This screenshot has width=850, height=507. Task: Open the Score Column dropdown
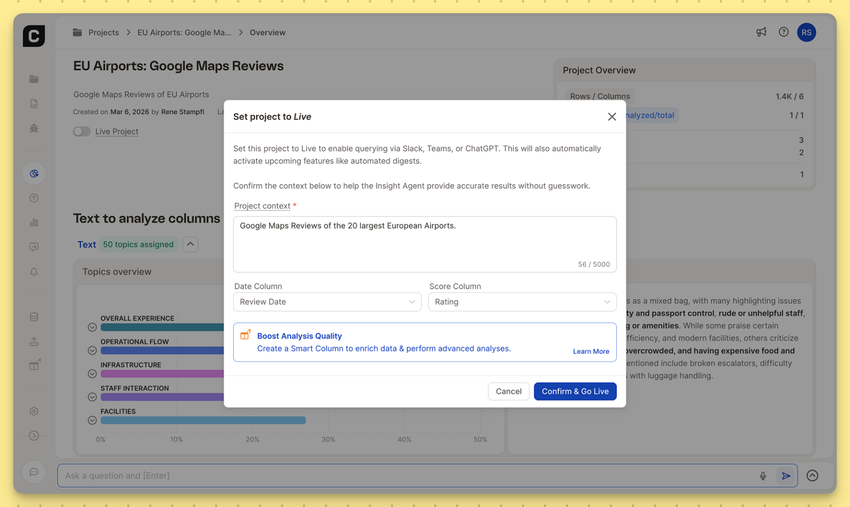pos(522,302)
